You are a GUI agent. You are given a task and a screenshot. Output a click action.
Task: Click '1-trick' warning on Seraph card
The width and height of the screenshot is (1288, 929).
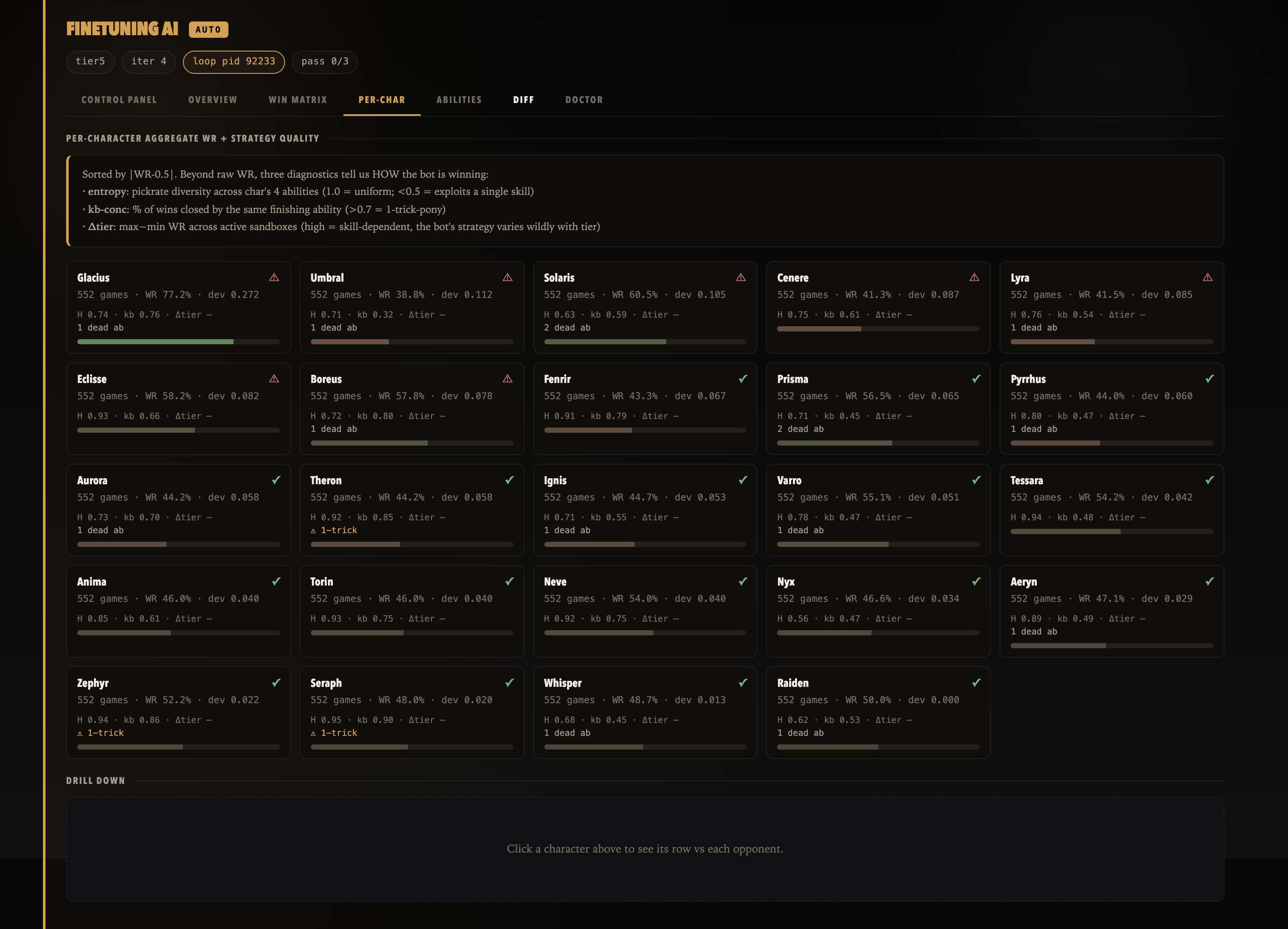(334, 732)
